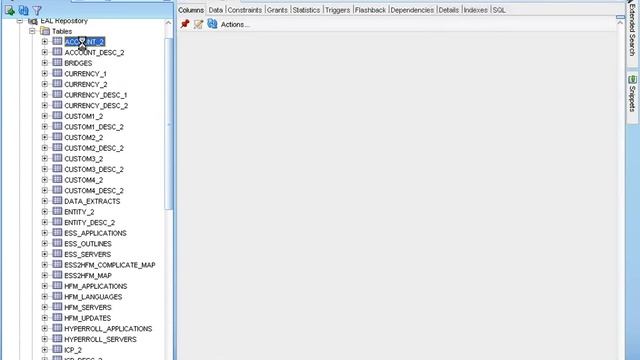This screenshot has width=640, height=360.
Task: Click the red pin freeze view icon
Action: click(185, 24)
